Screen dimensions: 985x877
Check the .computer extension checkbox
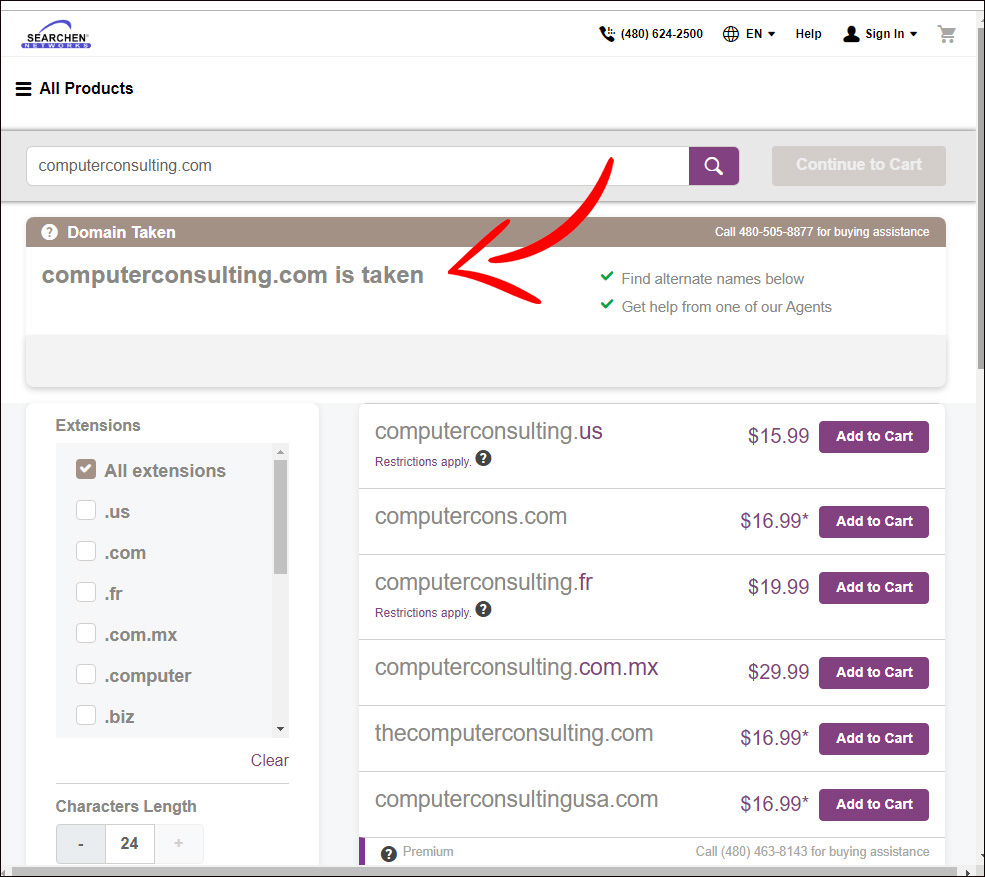(86, 674)
